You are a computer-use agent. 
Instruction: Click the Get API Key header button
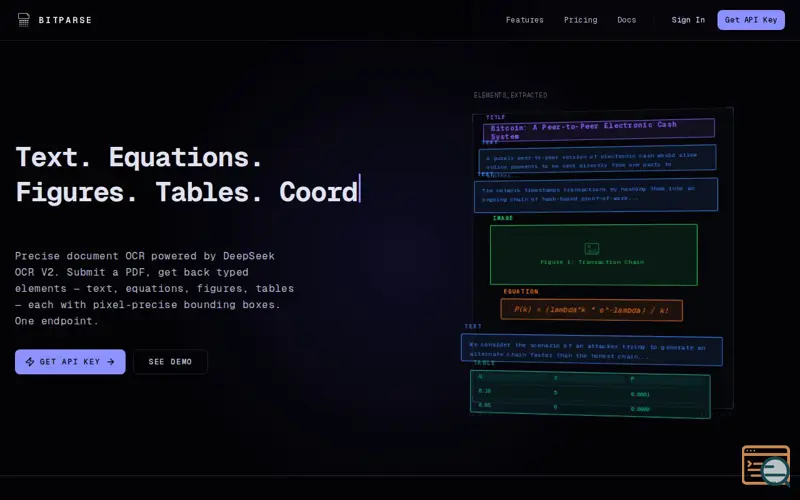click(x=751, y=20)
